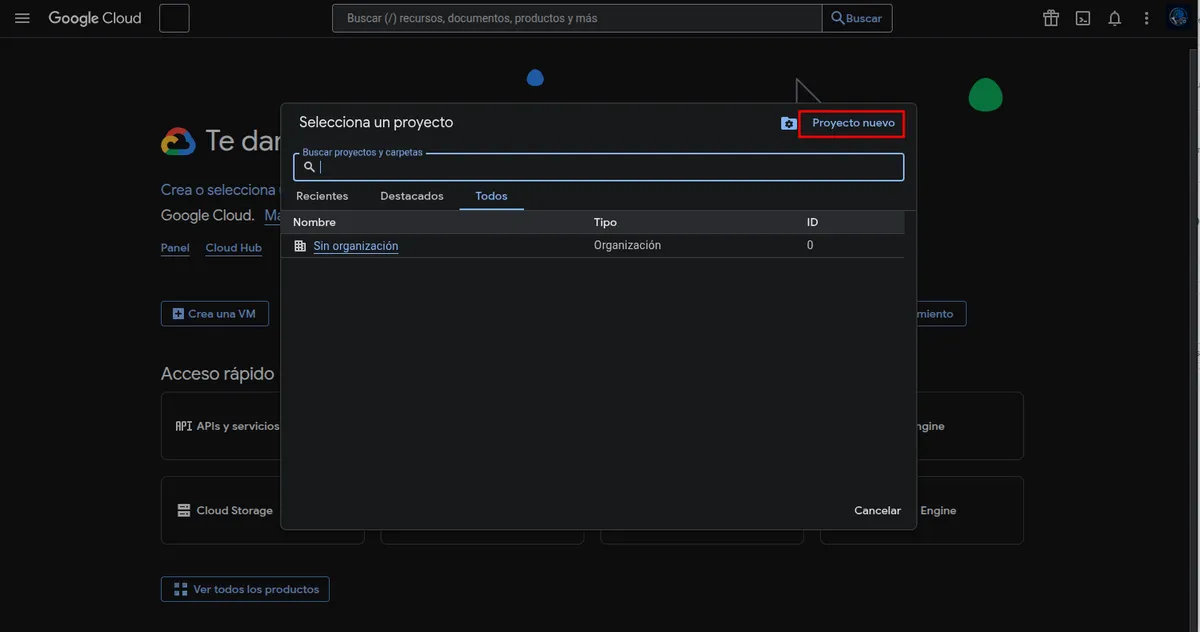This screenshot has height=632, width=1200.
Task: Click the Cancelar button
Action: coord(877,511)
